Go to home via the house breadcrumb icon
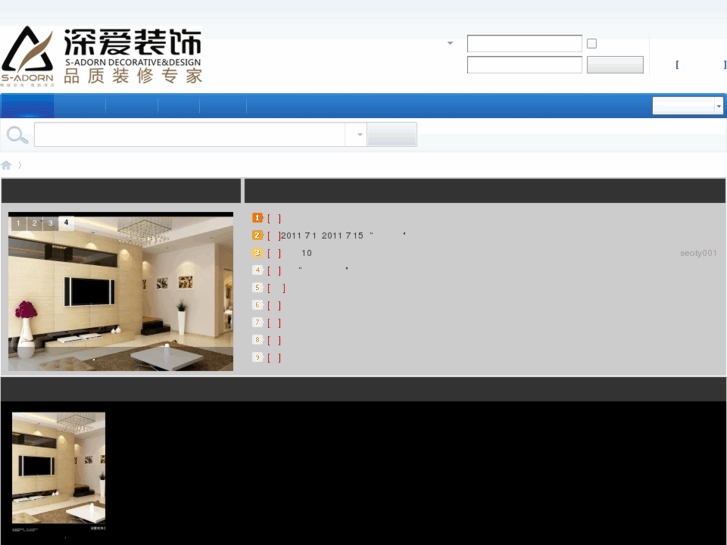727x545 pixels. point(6,165)
